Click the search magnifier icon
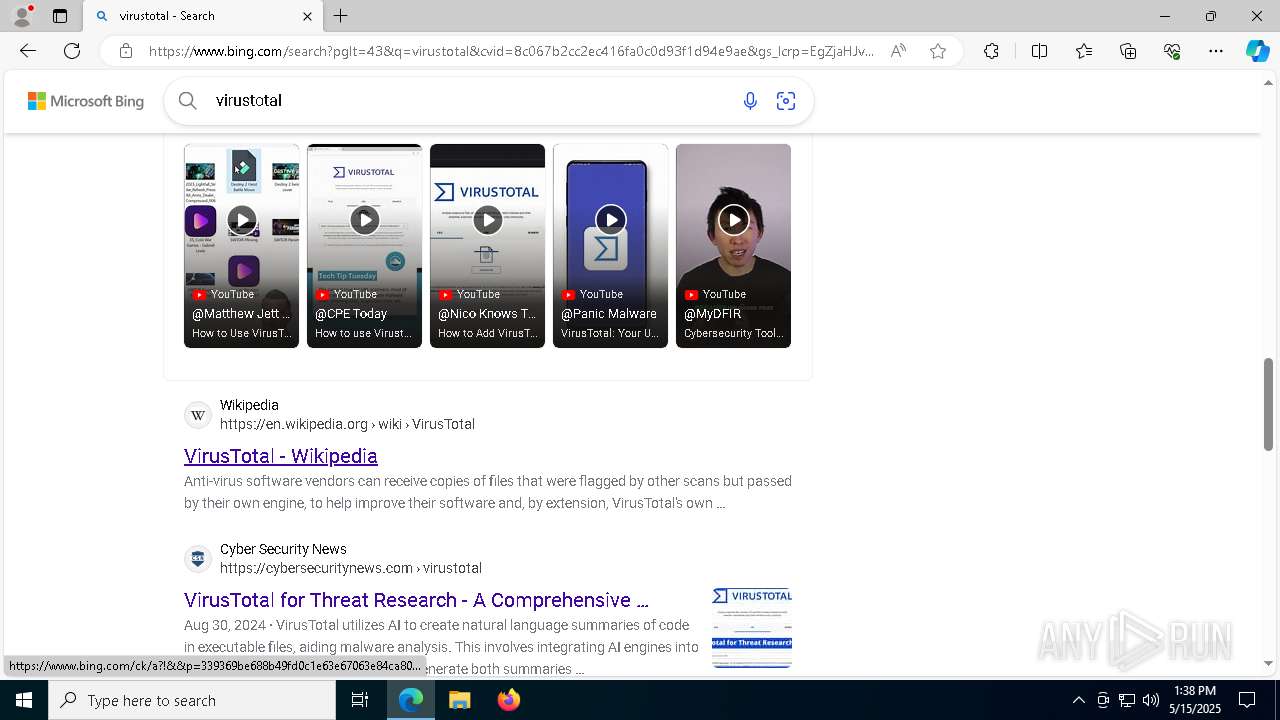 187,100
